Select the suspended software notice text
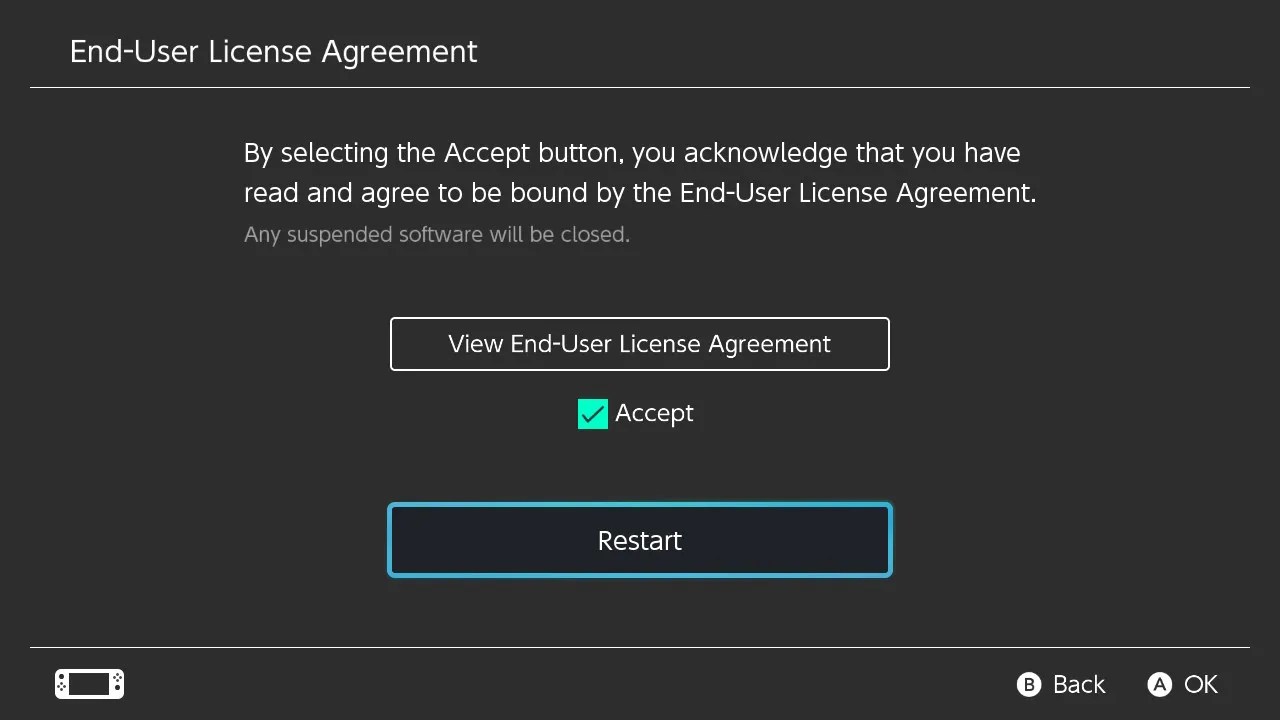This screenshot has height=720, width=1280. point(437,234)
